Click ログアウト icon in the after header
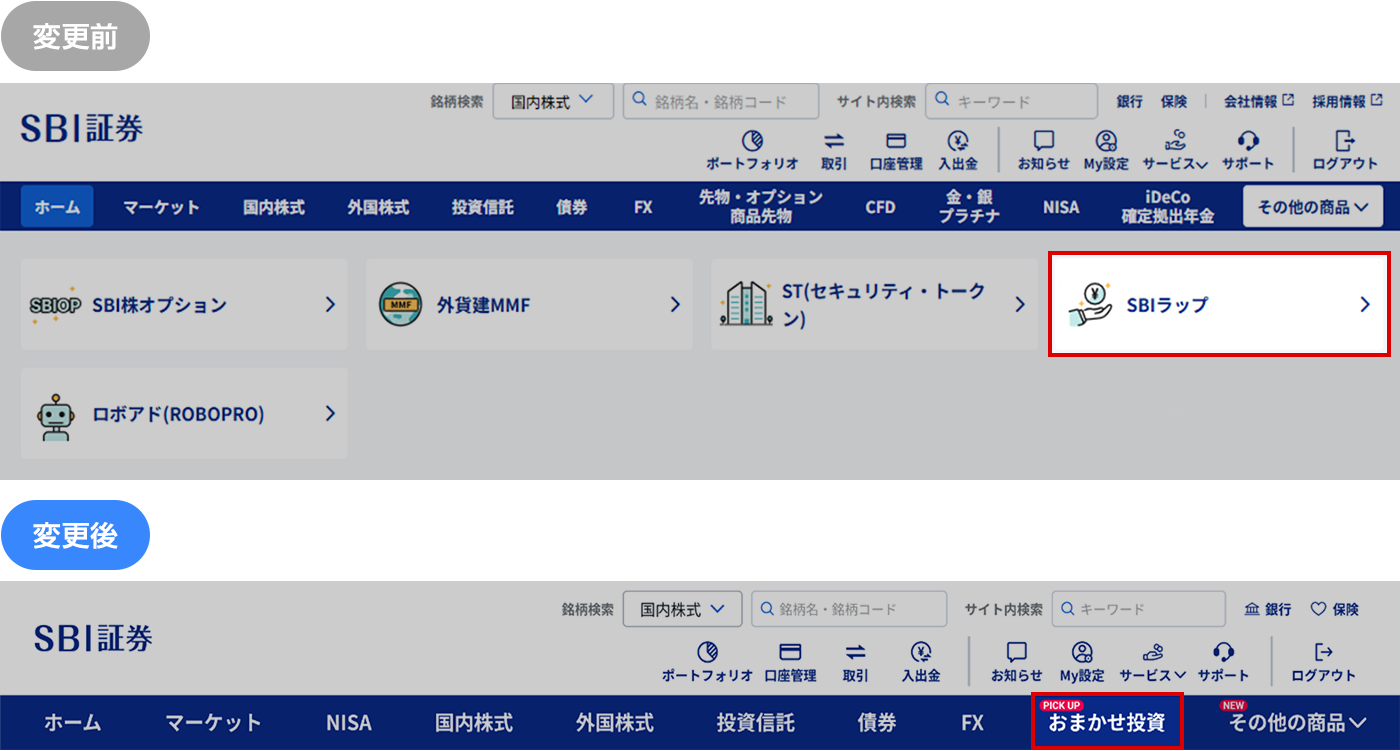This screenshot has height=751, width=1400. tap(1323, 663)
